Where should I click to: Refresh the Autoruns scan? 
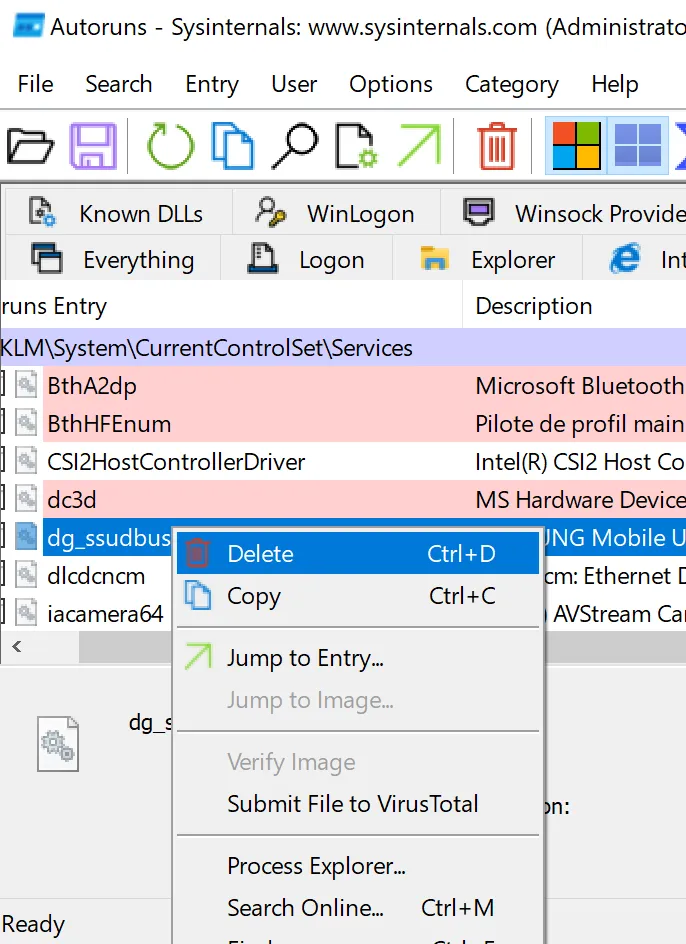[x=170, y=146]
